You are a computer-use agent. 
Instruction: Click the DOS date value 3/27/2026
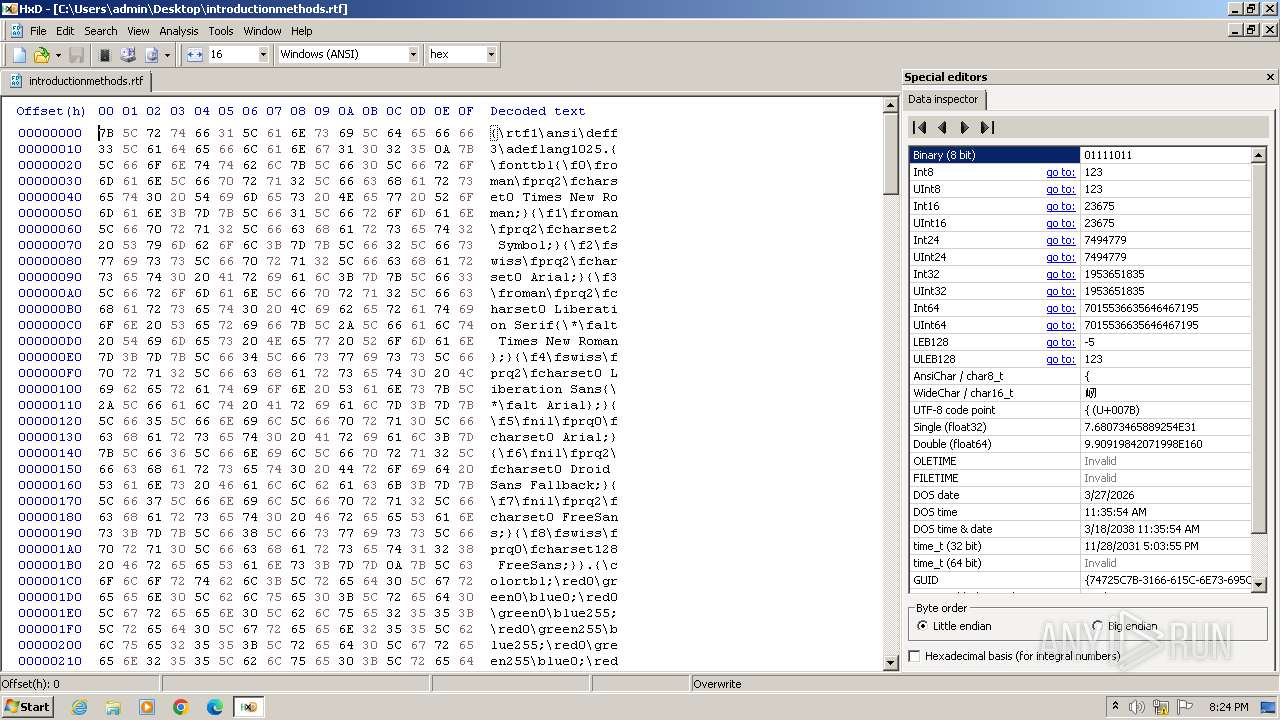pyautogui.click(x=1166, y=495)
